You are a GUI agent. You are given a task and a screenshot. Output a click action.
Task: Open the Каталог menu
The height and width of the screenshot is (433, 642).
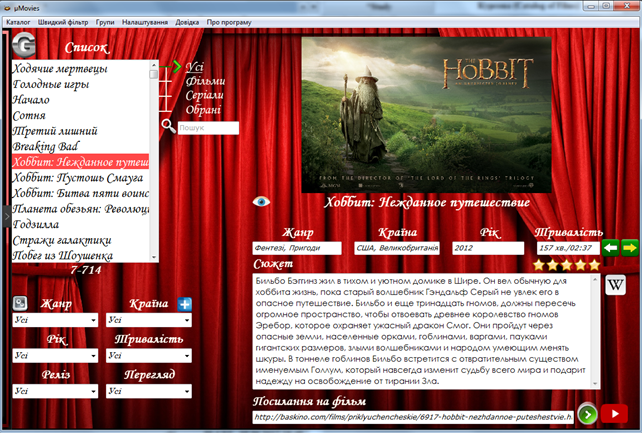[18, 22]
